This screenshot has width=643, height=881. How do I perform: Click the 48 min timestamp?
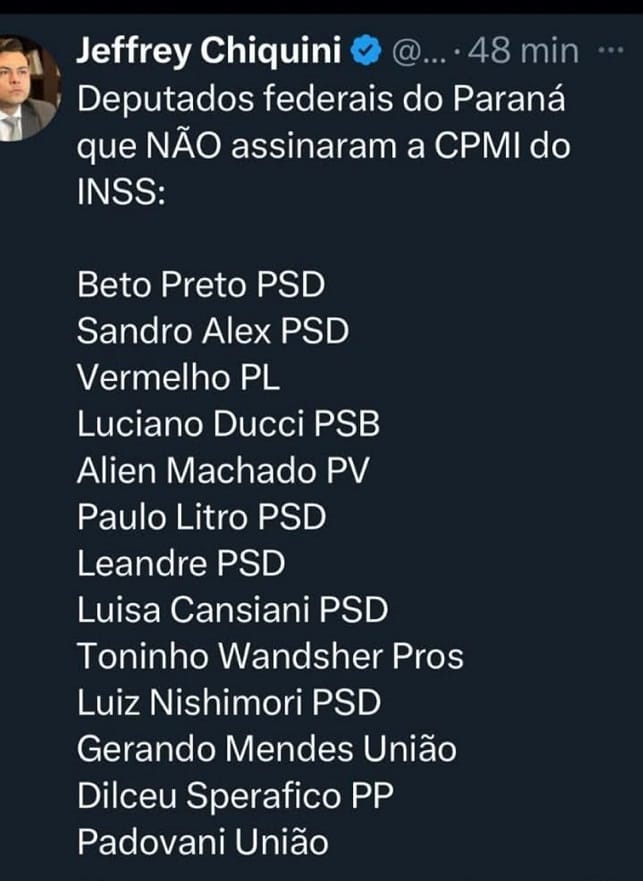click(526, 52)
